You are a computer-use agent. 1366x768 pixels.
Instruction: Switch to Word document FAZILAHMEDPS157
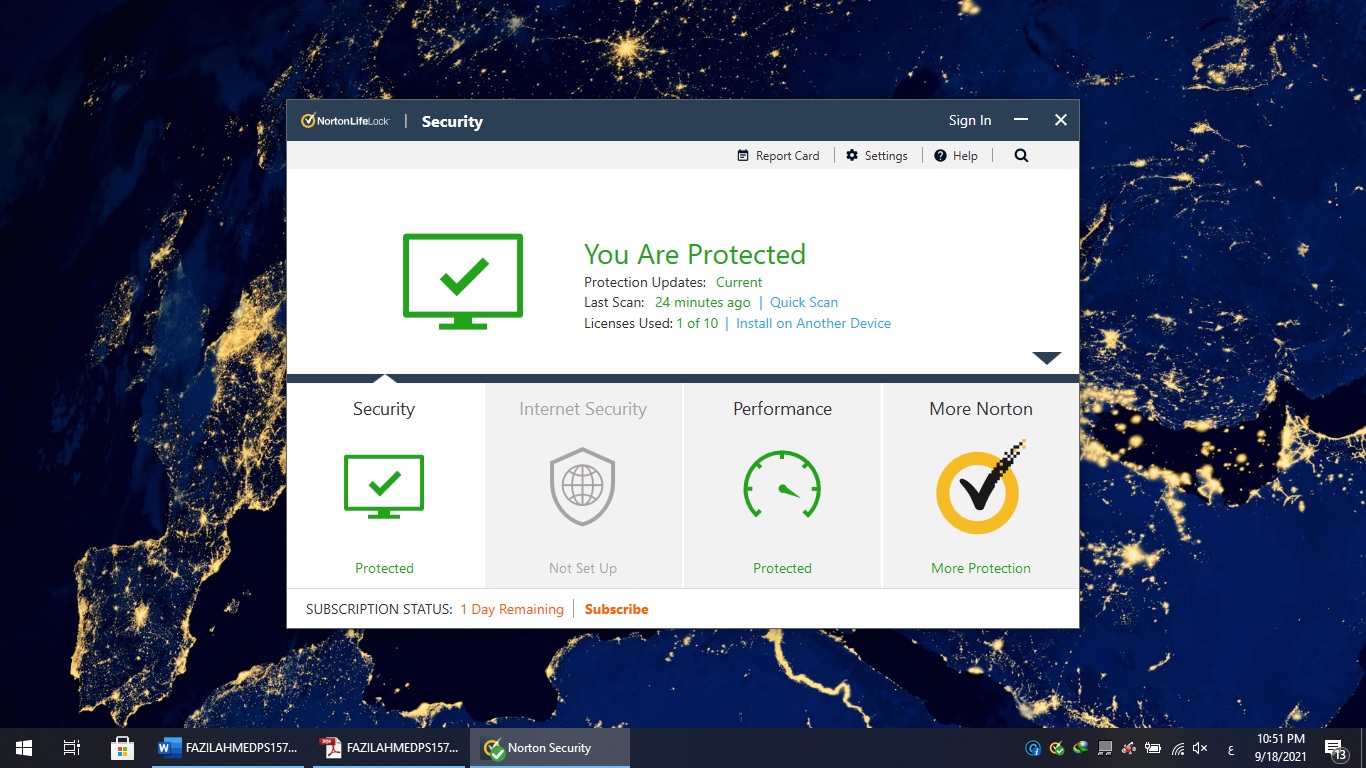point(229,748)
